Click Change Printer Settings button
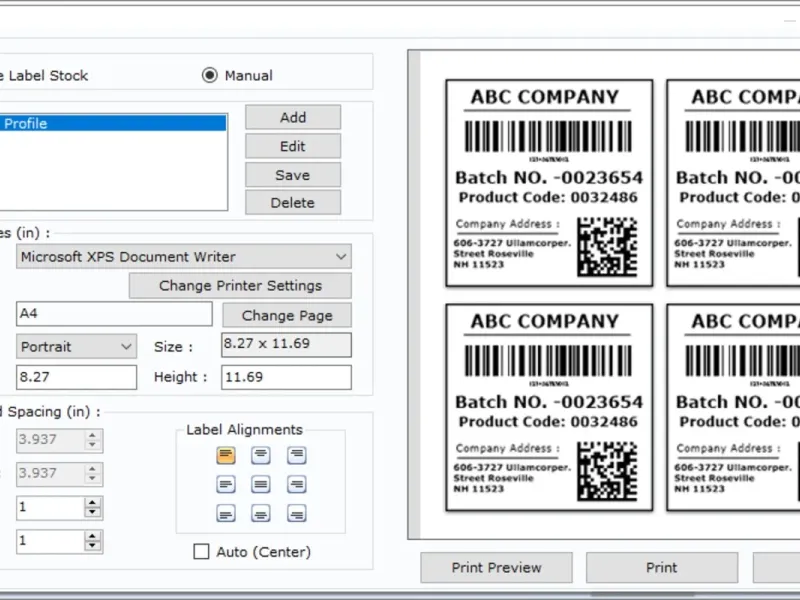The height and width of the screenshot is (600, 800). point(240,286)
